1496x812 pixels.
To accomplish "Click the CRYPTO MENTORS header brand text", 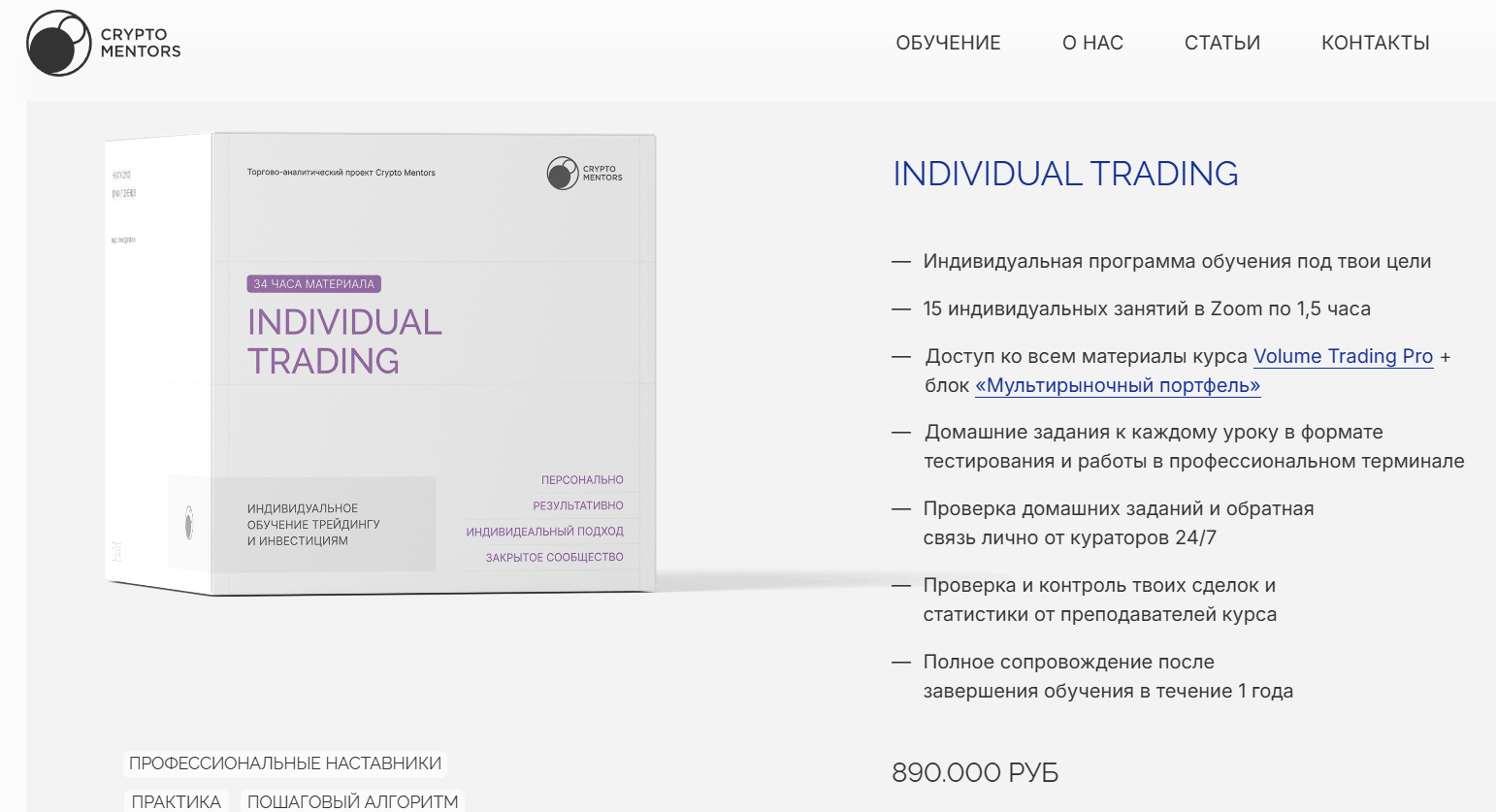I will coord(141,43).
